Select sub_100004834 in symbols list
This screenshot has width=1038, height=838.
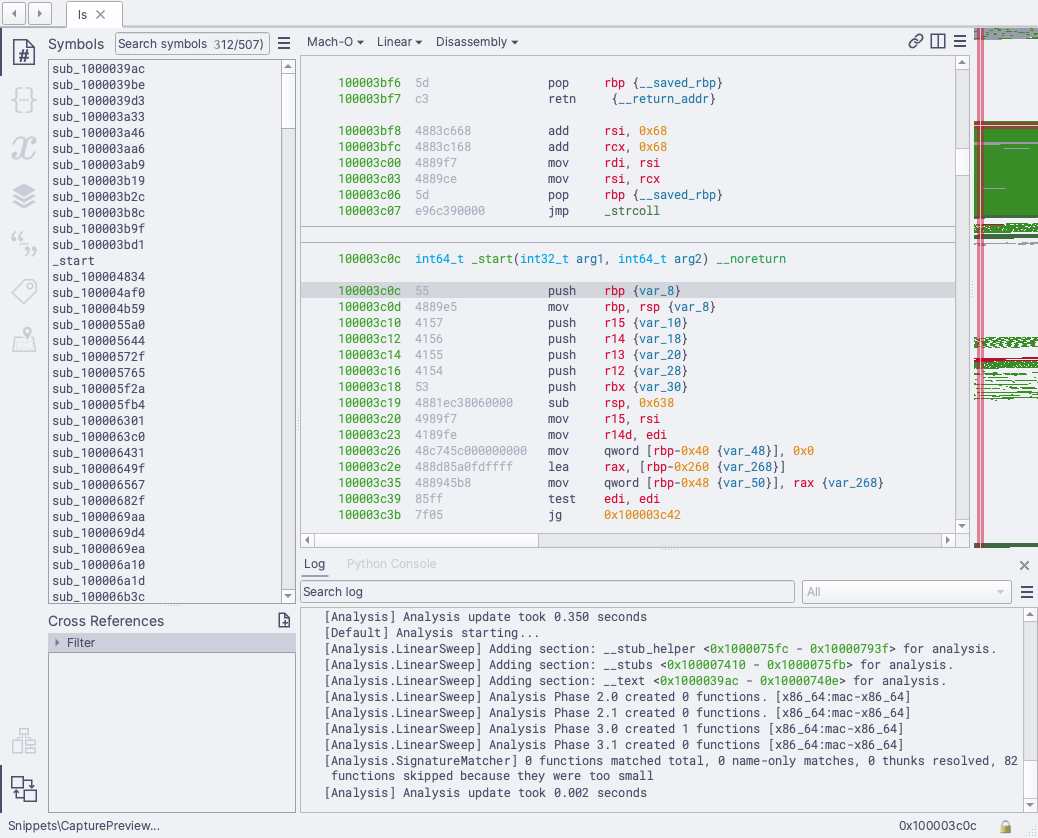pos(165,277)
